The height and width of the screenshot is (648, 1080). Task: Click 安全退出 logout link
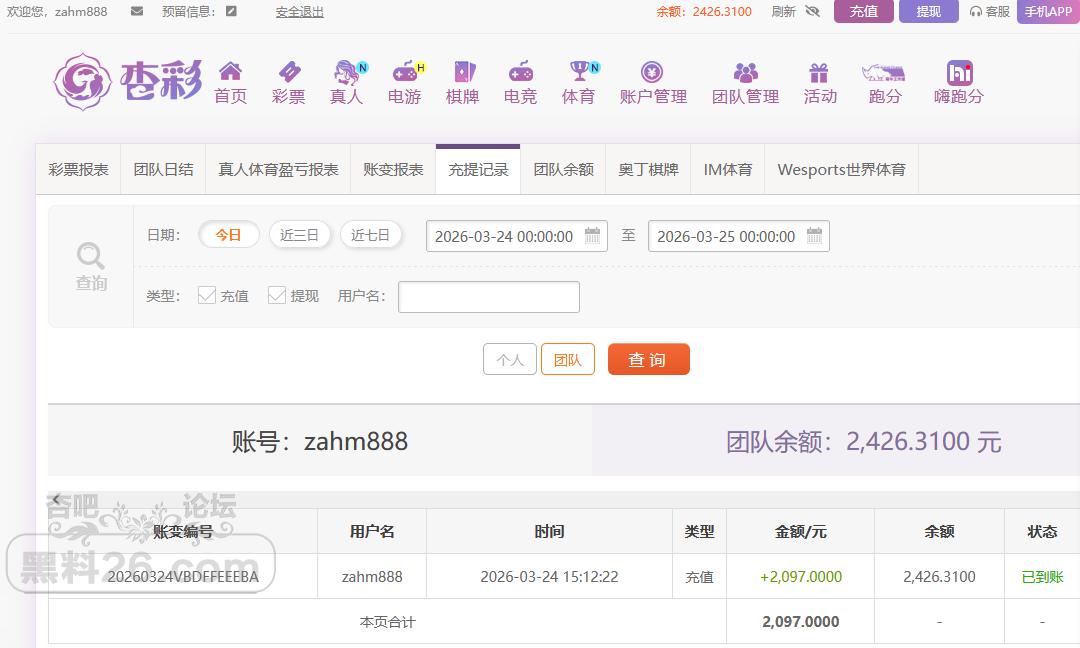[x=300, y=12]
